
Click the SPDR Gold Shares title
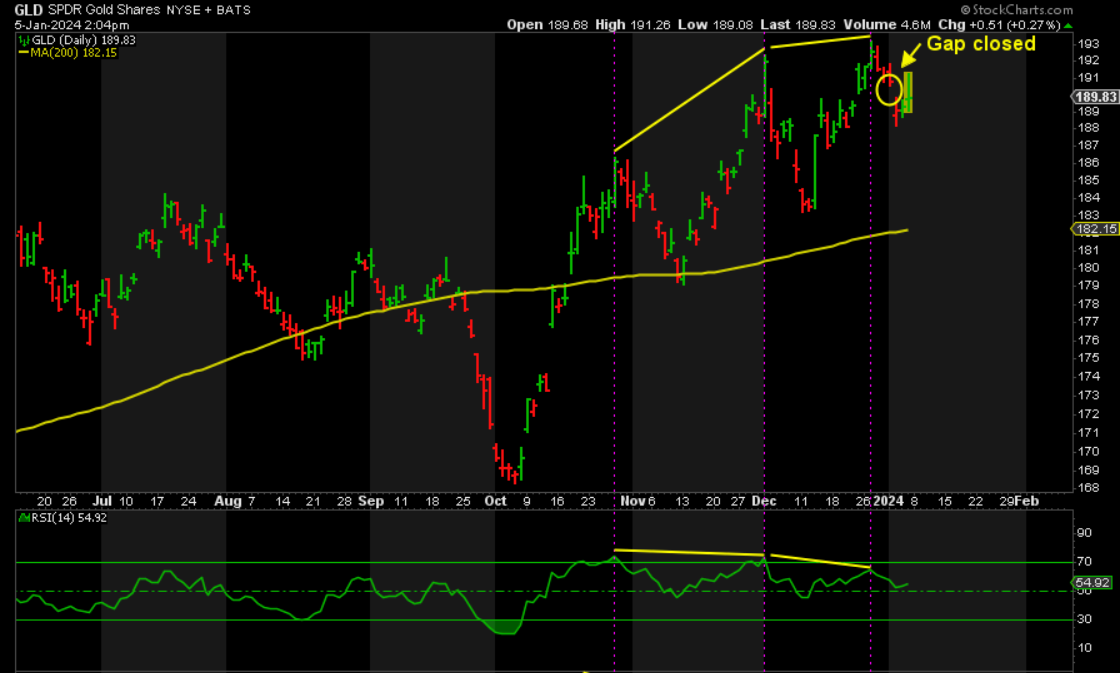[104, 10]
